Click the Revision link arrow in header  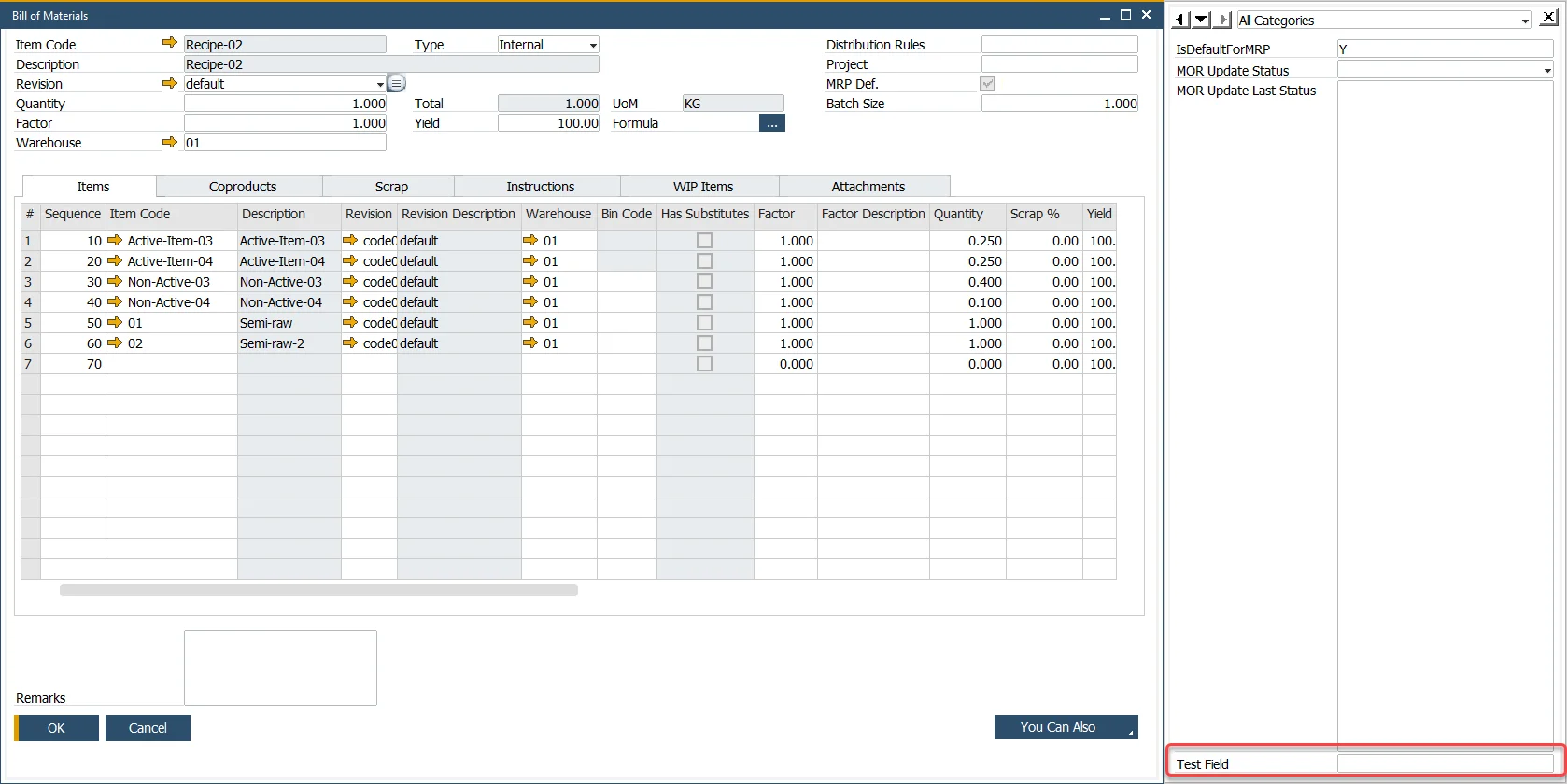(x=169, y=83)
